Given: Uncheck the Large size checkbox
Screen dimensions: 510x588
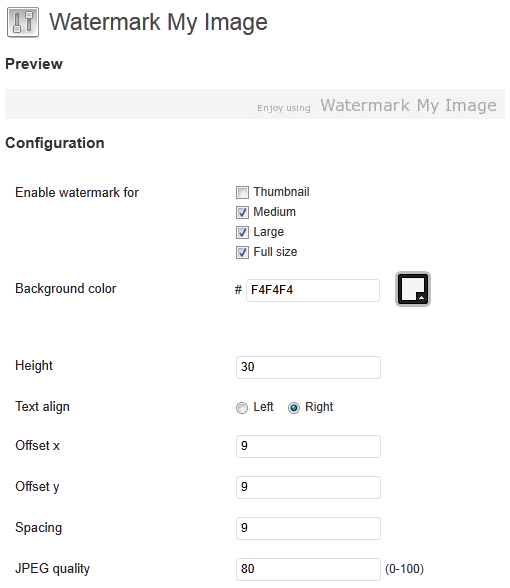Looking at the screenshot, I should click(x=242, y=232).
